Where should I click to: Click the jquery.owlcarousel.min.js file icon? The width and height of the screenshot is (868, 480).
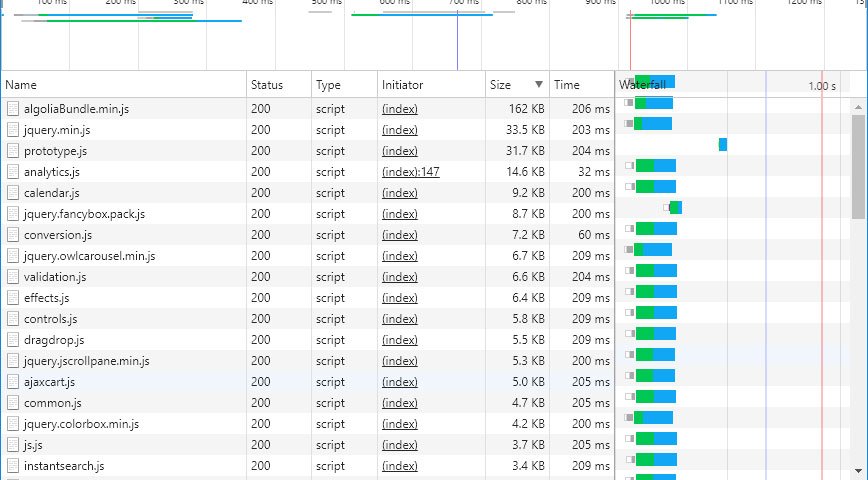pos(13,256)
